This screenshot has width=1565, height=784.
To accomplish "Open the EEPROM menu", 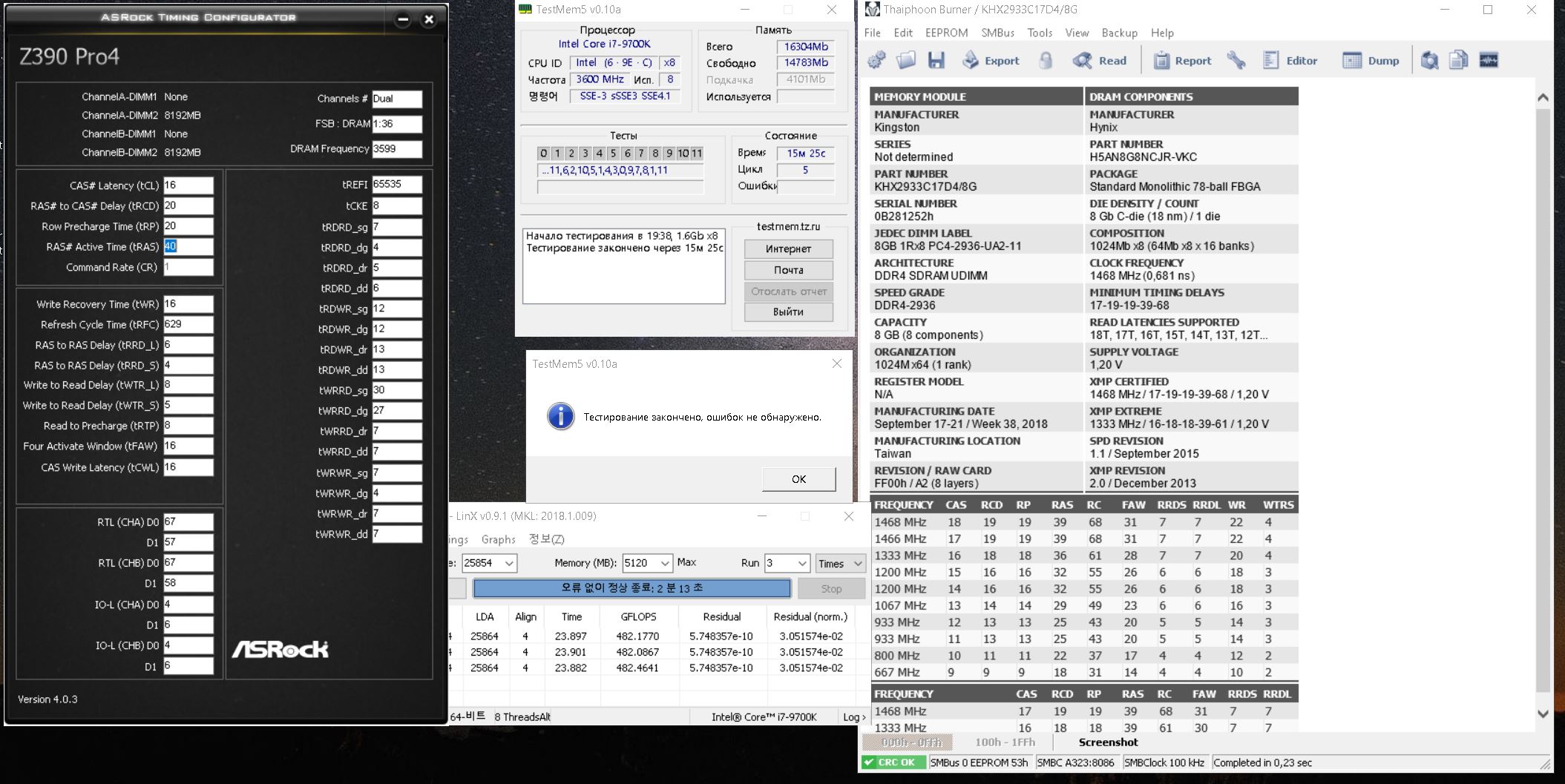I will pyautogui.click(x=946, y=33).
